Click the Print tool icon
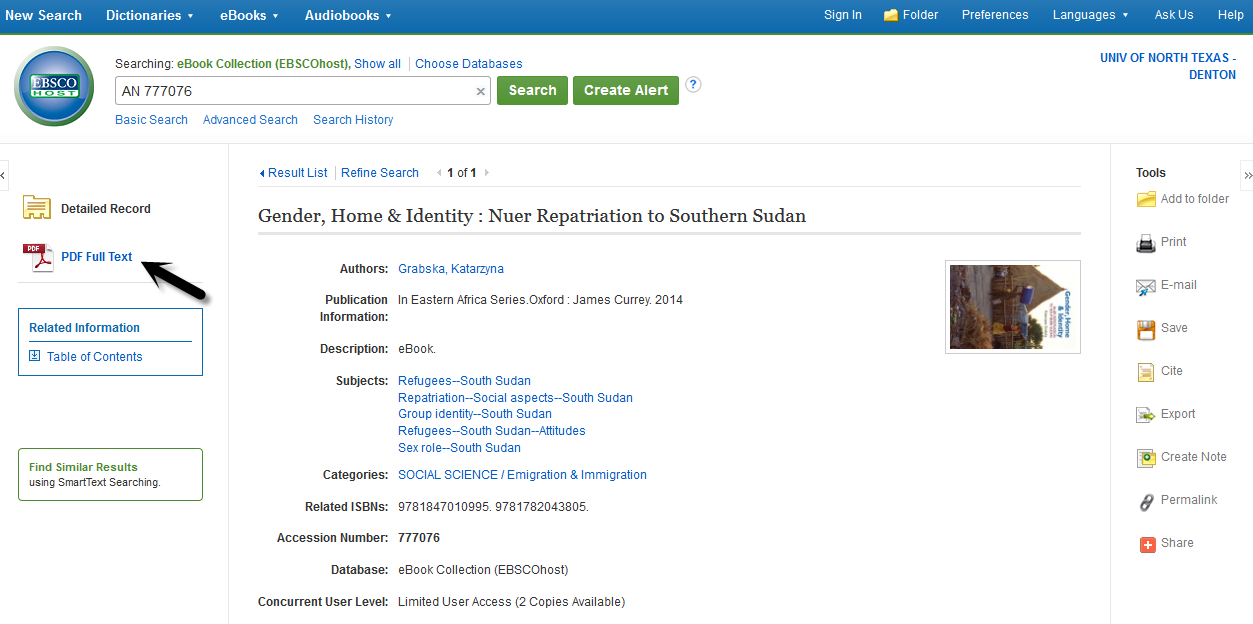The image size is (1253, 624). (x=1146, y=242)
